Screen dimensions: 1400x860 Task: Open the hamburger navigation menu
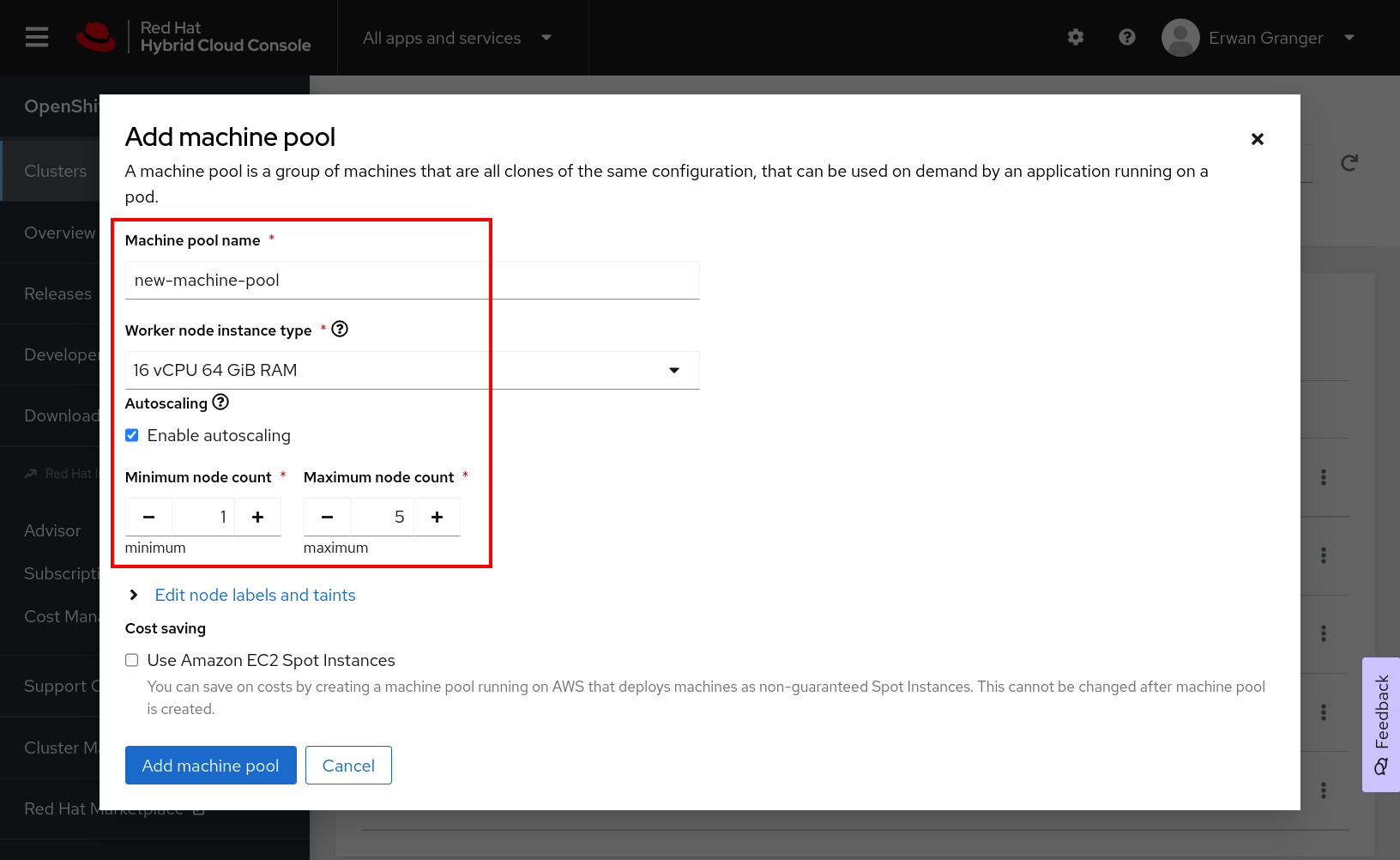36,37
